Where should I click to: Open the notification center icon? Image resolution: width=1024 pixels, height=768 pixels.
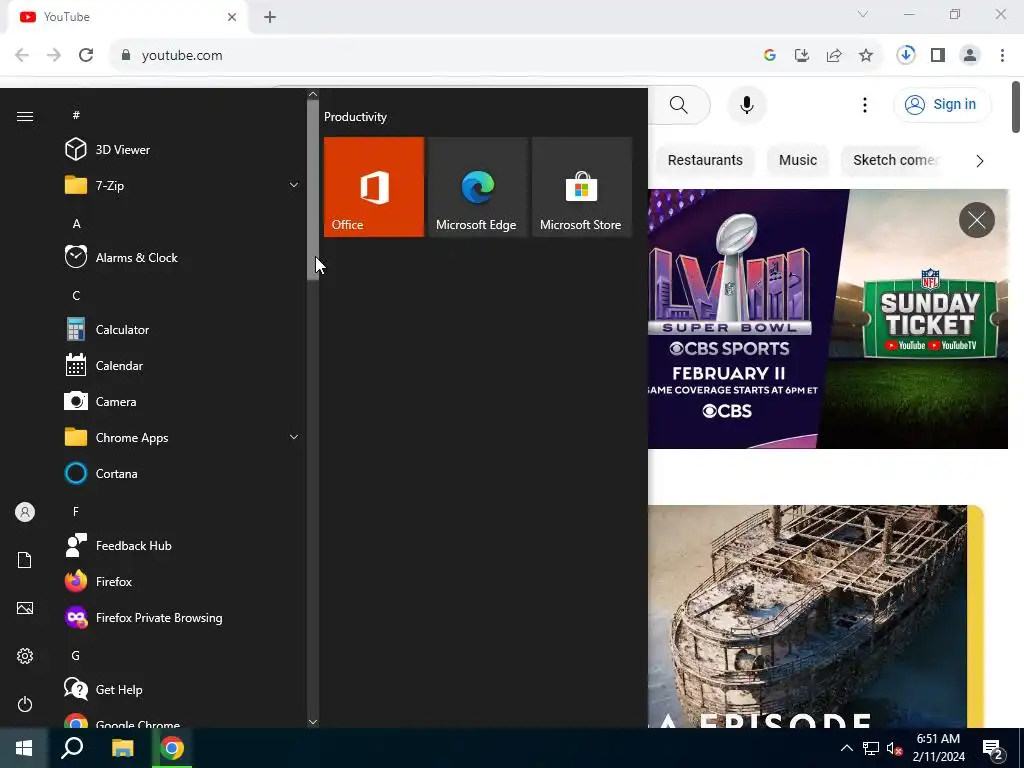[x=993, y=749]
